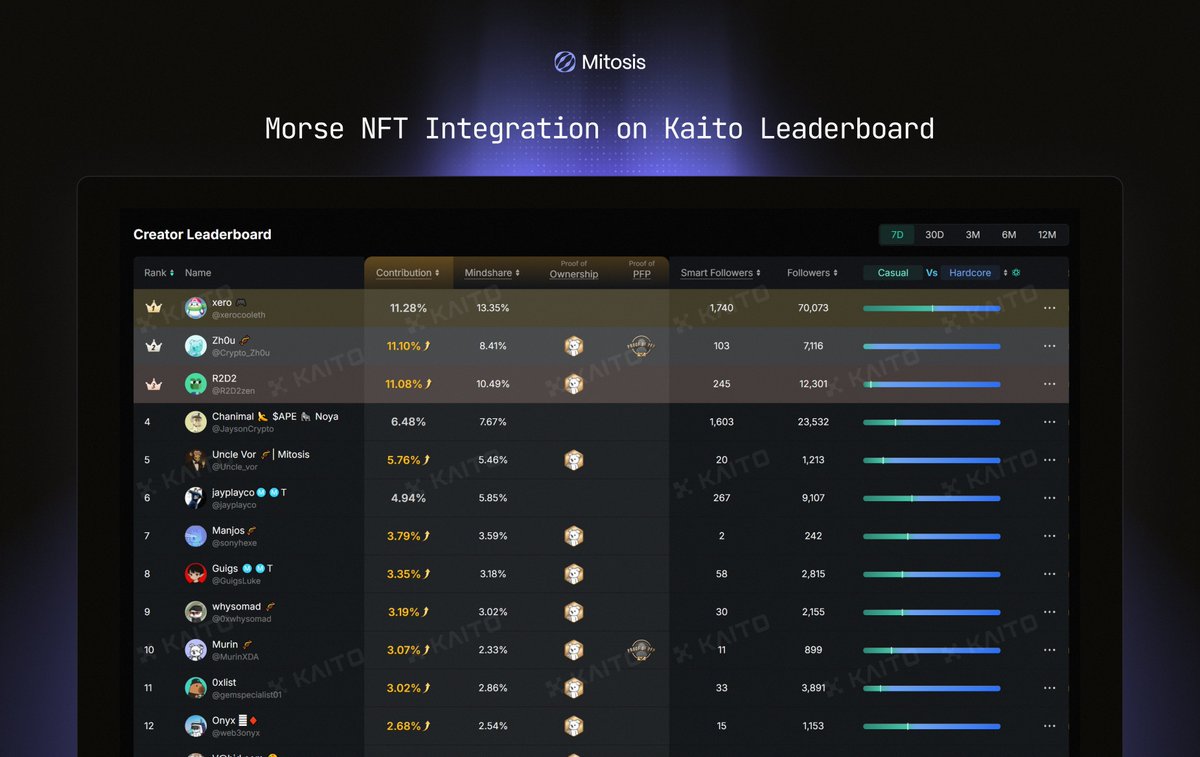Click Murin's Proof of PFP badge
This screenshot has height=757, width=1200.
pyautogui.click(x=642, y=650)
